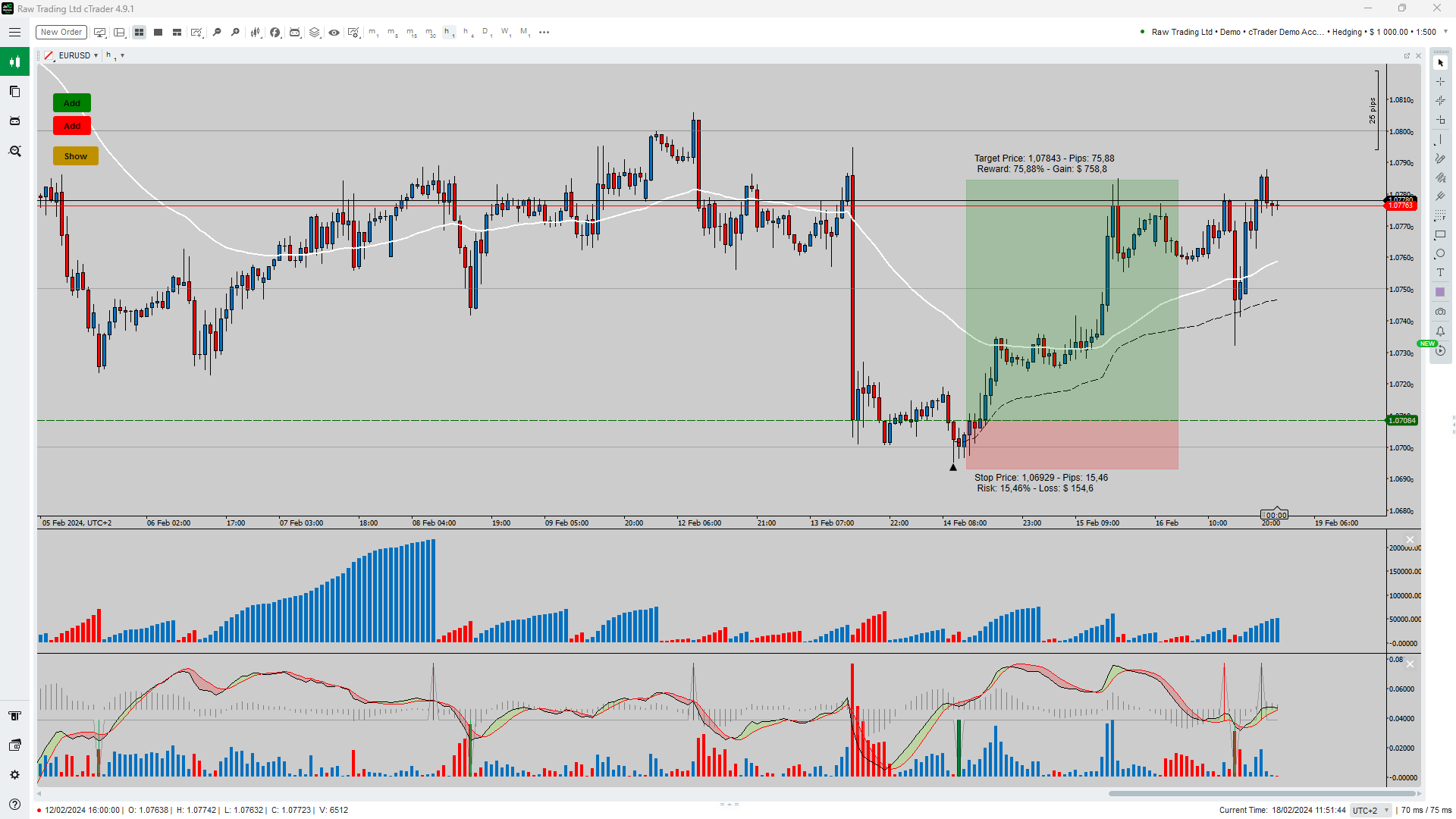
Task: Open the h1 period dropdown in chart header
Action: (x=122, y=55)
